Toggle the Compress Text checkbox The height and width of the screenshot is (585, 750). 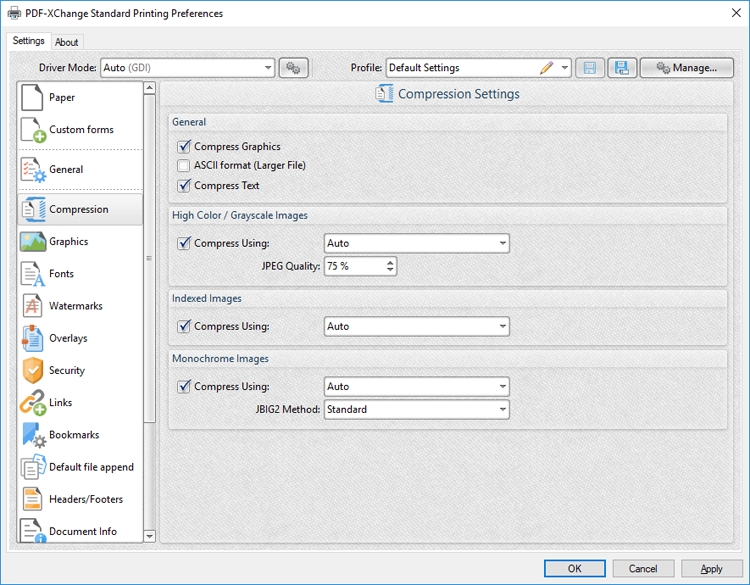184,185
